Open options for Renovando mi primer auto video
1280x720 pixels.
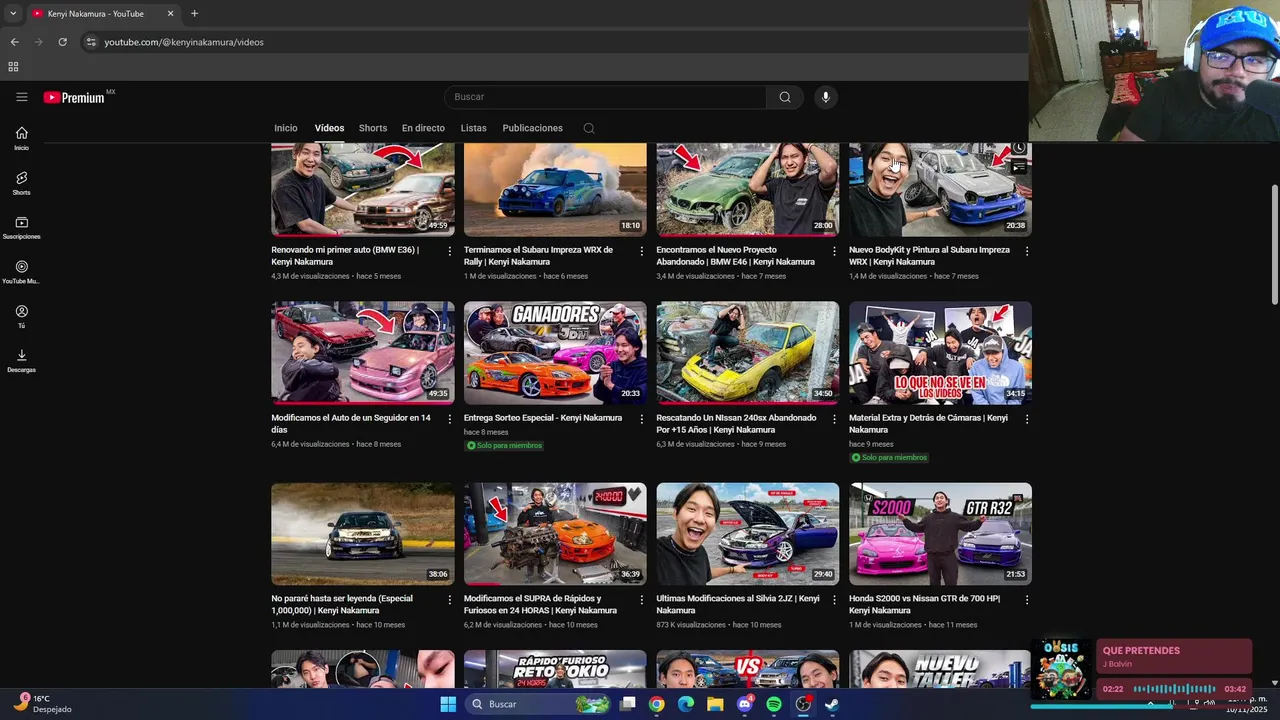pyautogui.click(x=449, y=251)
